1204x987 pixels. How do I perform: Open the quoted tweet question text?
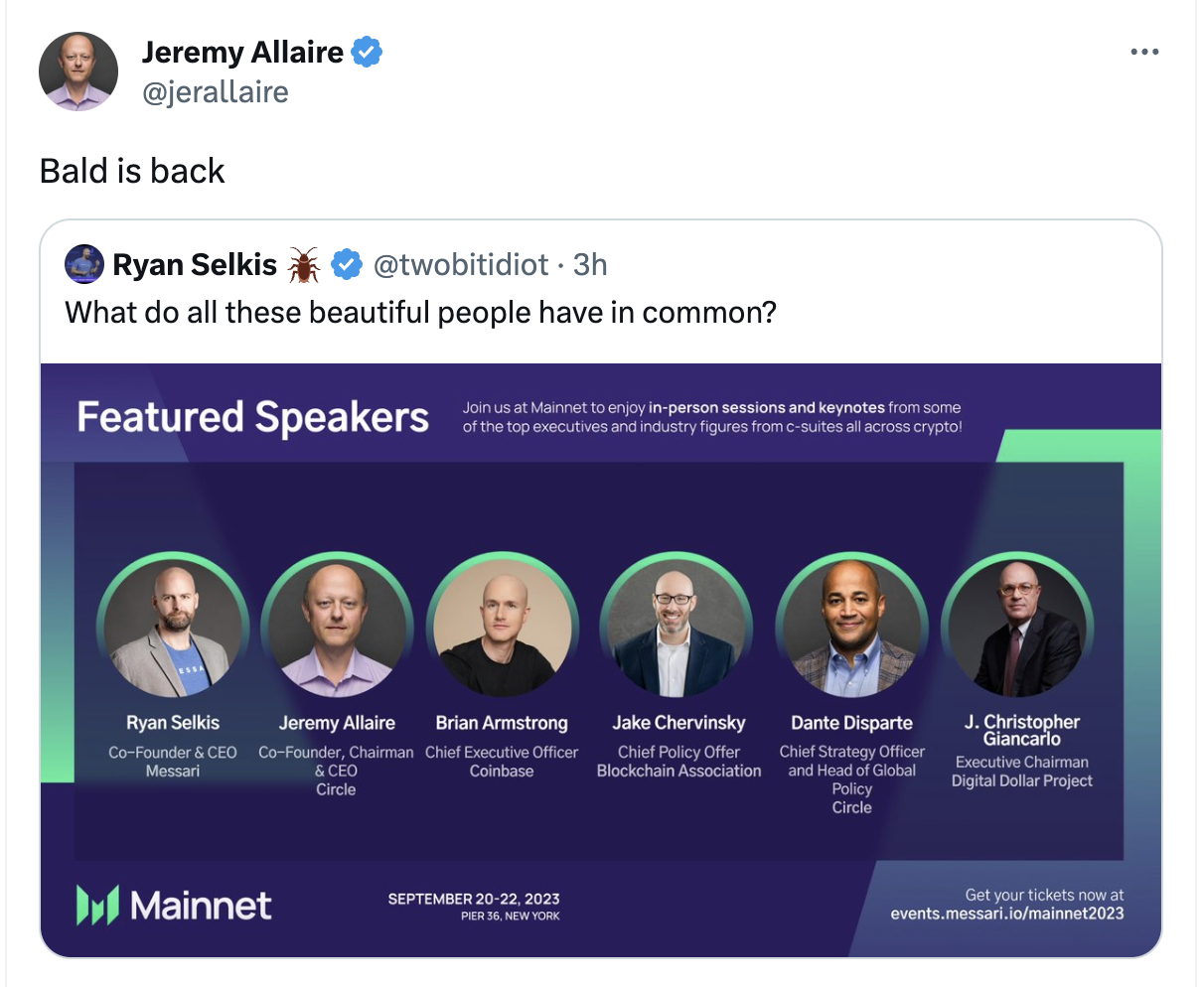point(420,313)
